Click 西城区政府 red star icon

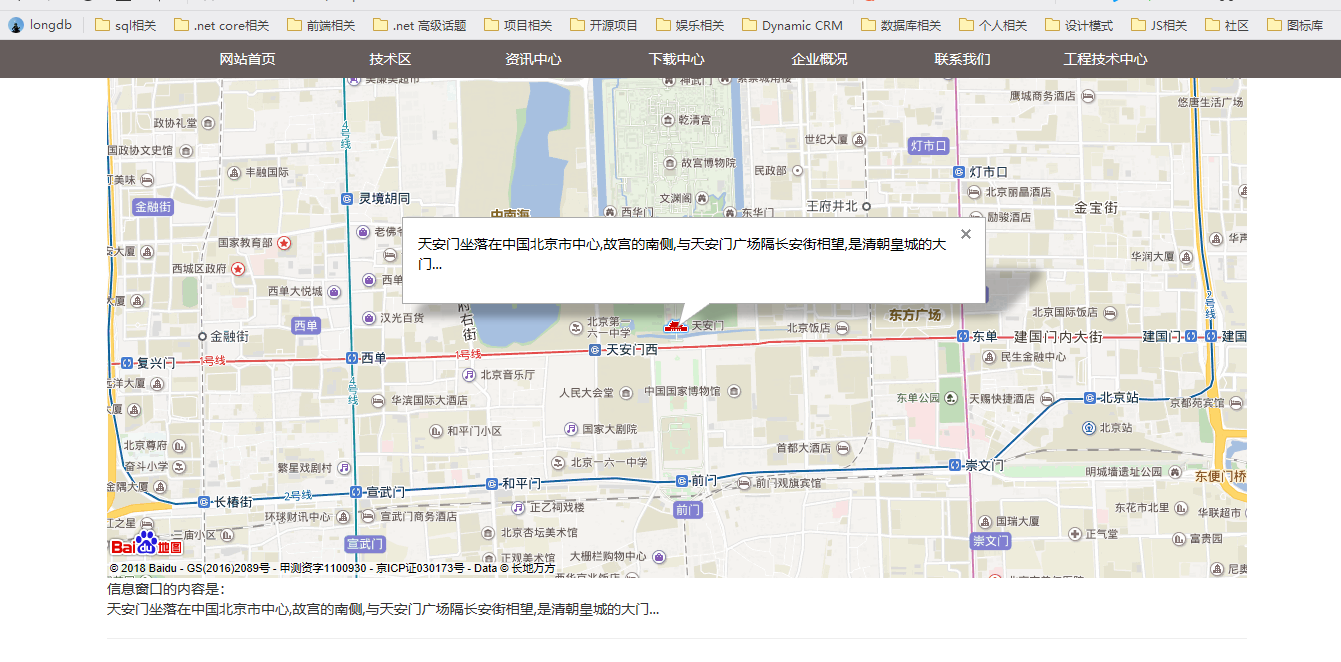point(238,269)
